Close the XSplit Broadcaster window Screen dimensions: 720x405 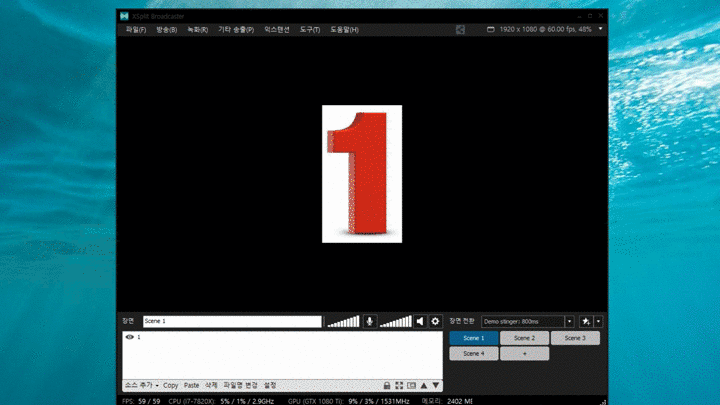[x=601, y=16]
